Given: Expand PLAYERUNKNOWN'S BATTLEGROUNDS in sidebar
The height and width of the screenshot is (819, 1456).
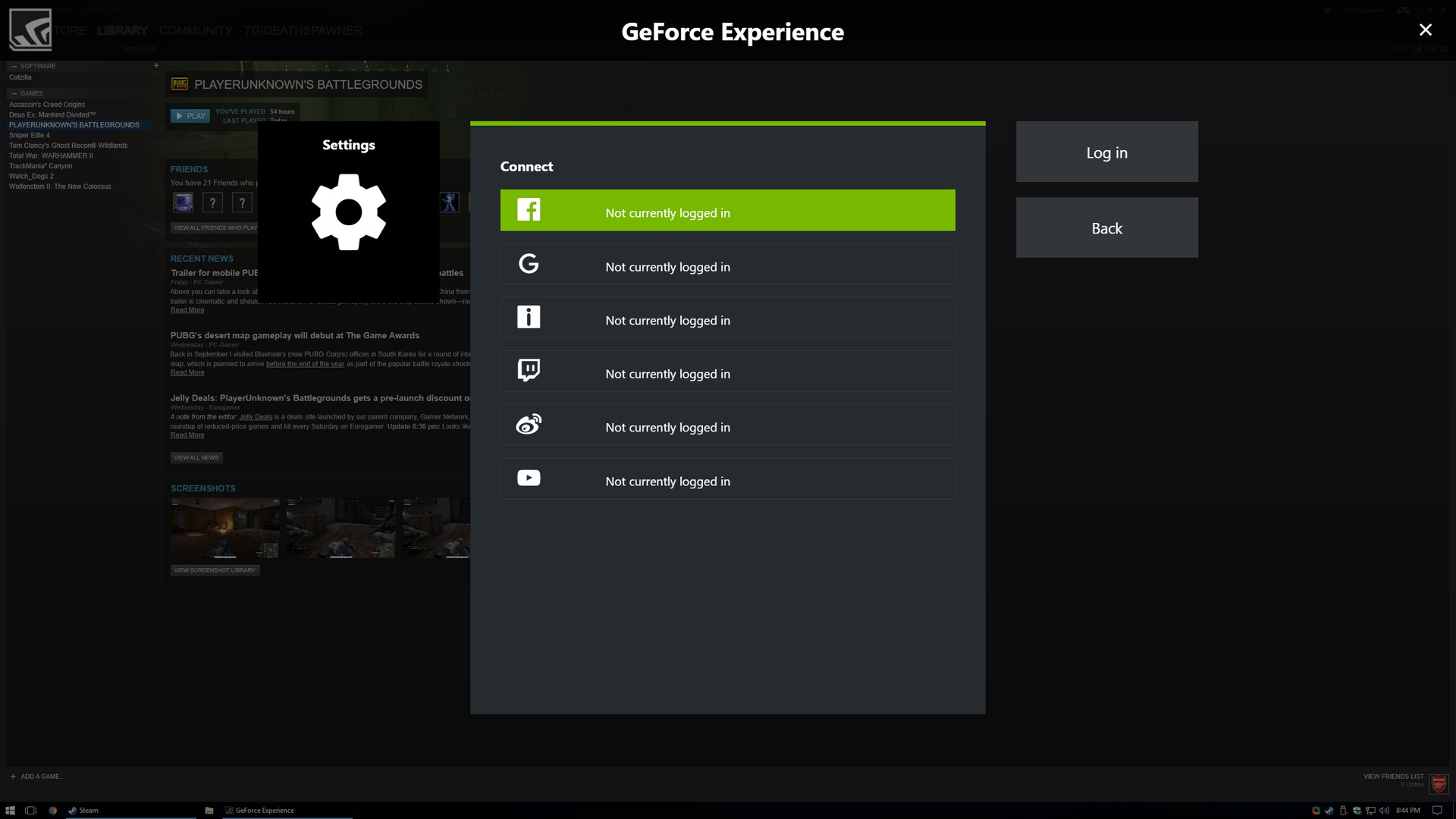Looking at the screenshot, I should click(x=75, y=125).
